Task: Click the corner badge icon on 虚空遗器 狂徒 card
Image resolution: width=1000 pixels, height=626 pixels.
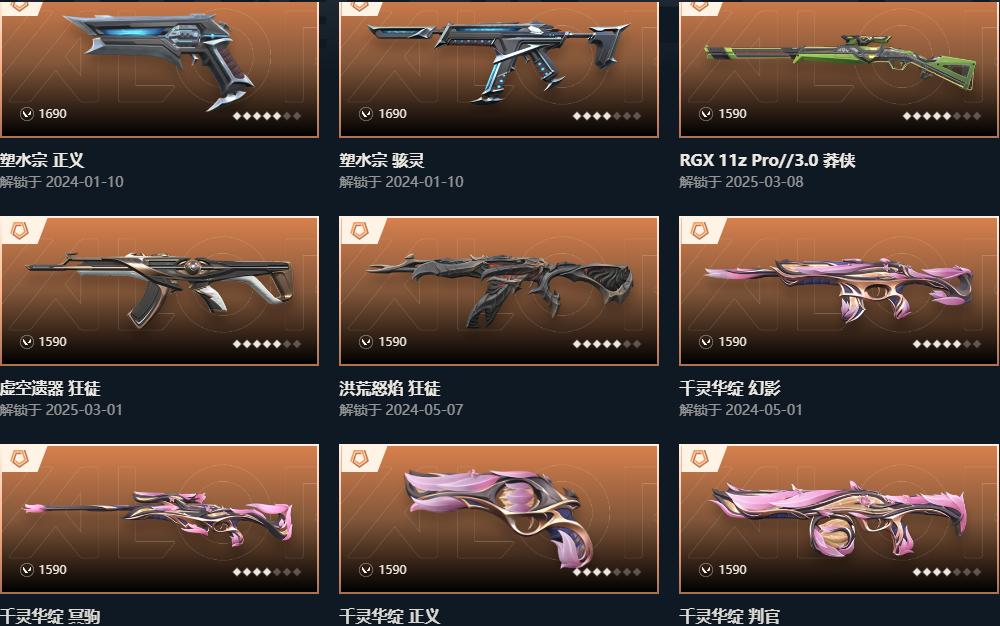Action: tap(20, 231)
